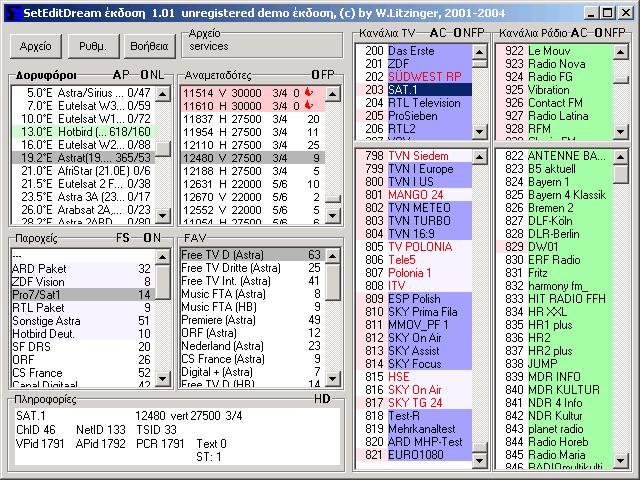Screen dimensions: 640x480
Task: Select favorite list Premiere (Astra)
Action: tap(252, 320)
